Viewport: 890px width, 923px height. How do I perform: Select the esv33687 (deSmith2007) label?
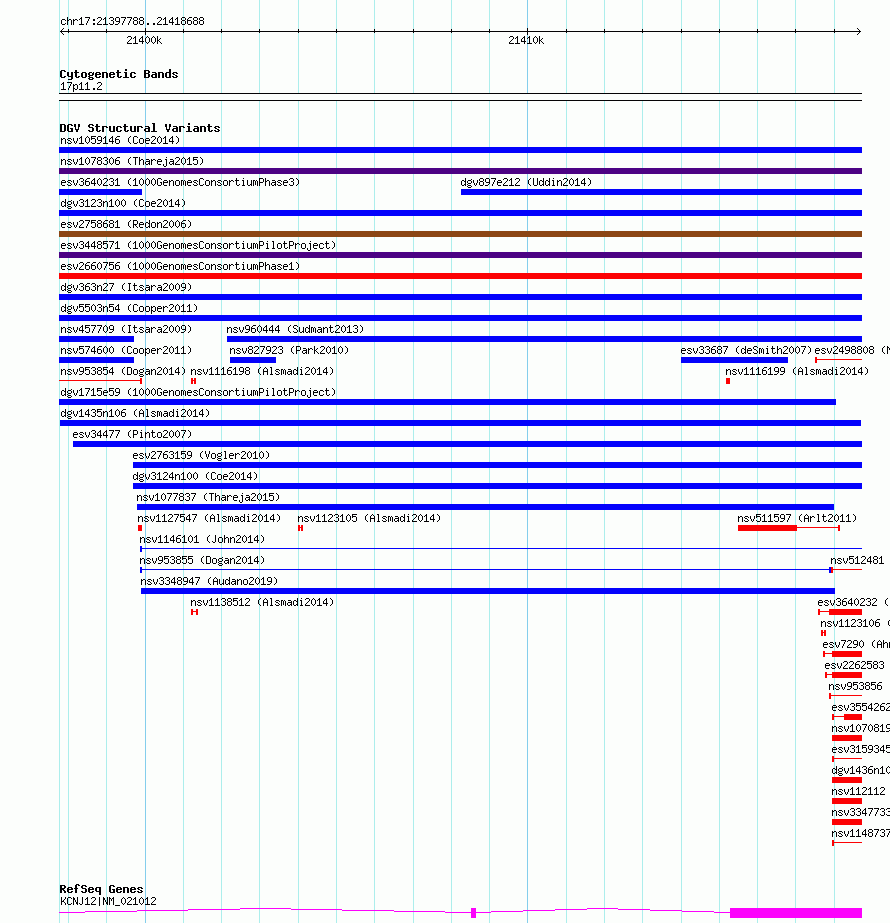pos(746,350)
